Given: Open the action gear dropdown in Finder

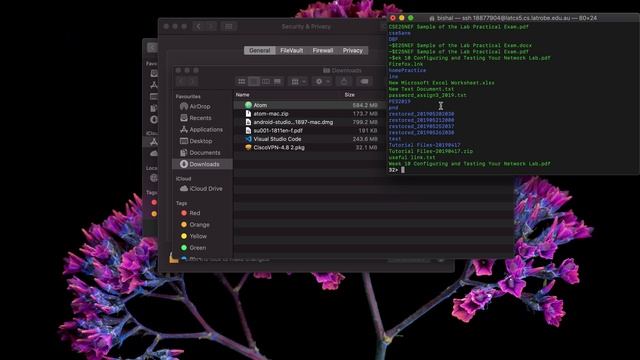Looking at the screenshot, I should click(322, 82).
